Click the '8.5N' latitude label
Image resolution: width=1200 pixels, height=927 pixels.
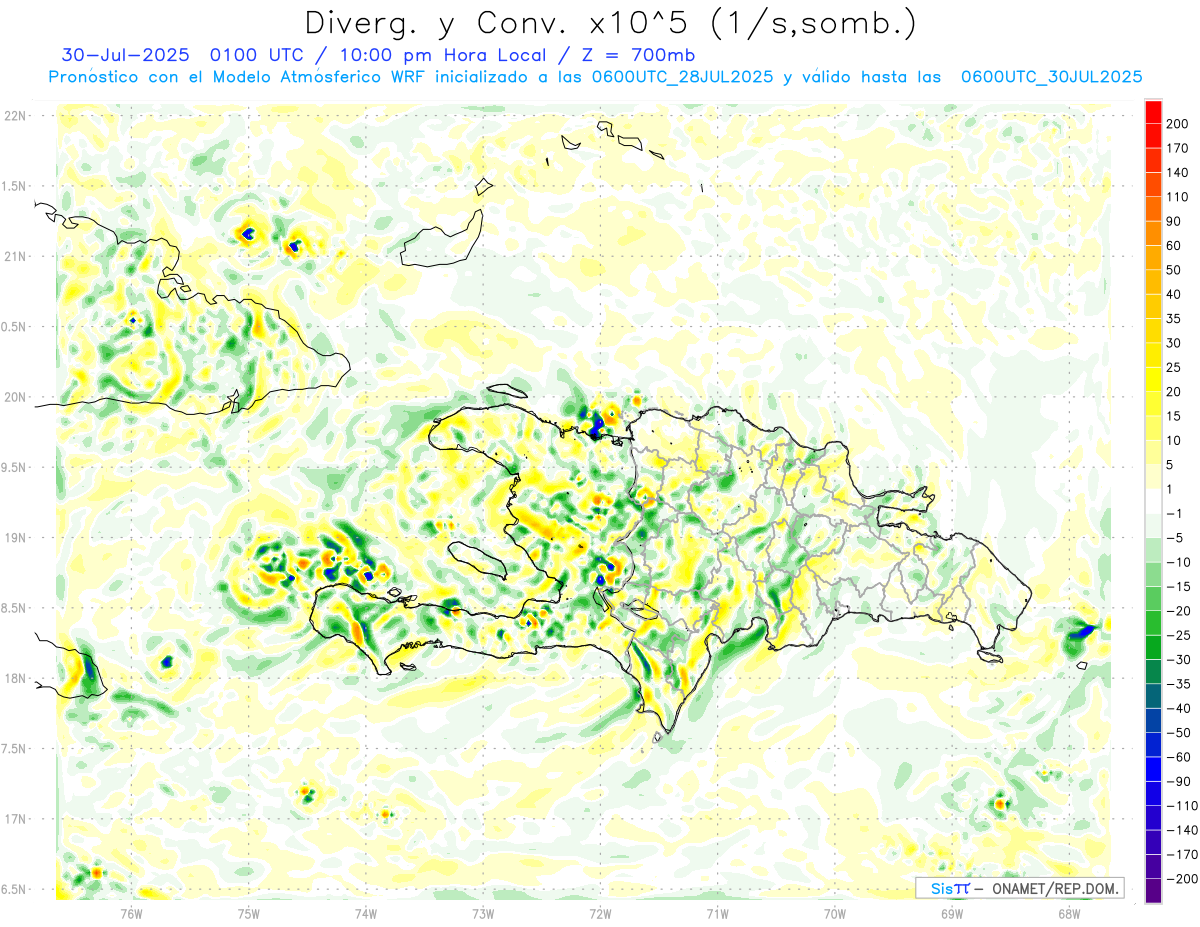[x=15, y=608]
